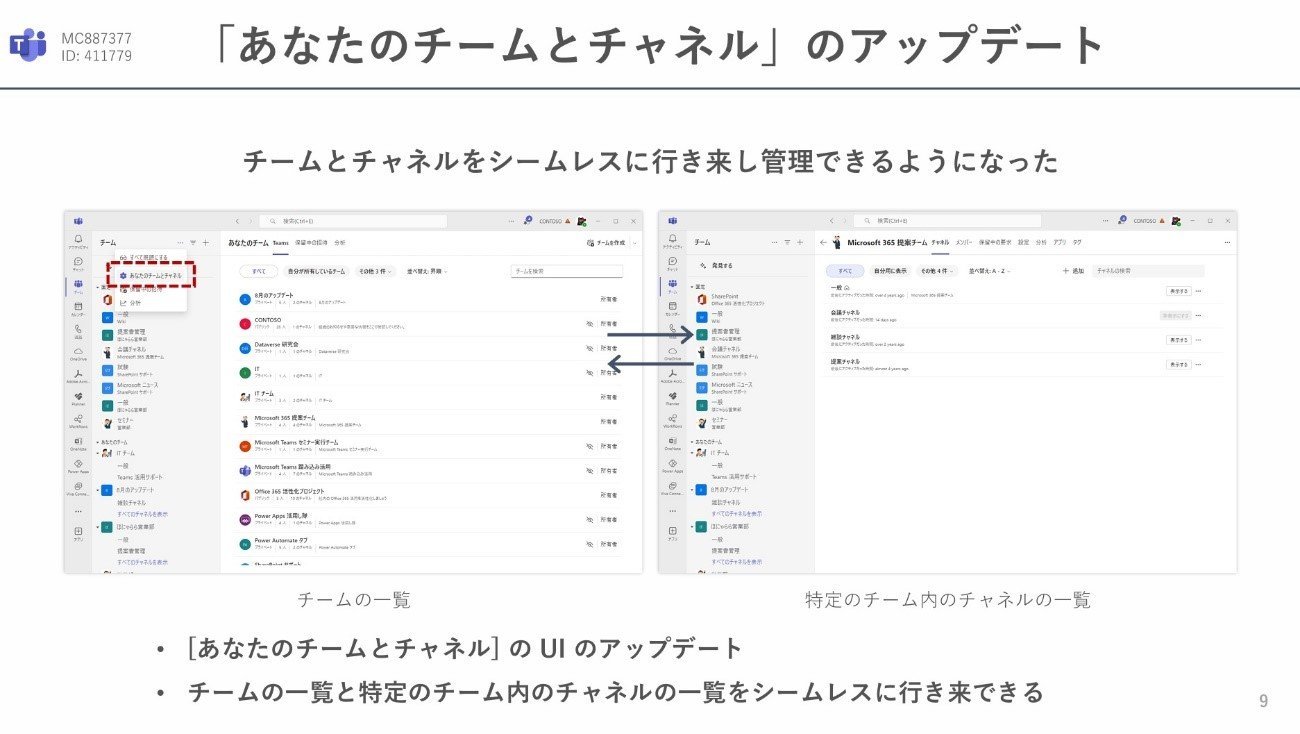Open Power Apps icon in team list window
Viewport: 1300px width, 734px height.
pyautogui.click(x=77, y=466)
